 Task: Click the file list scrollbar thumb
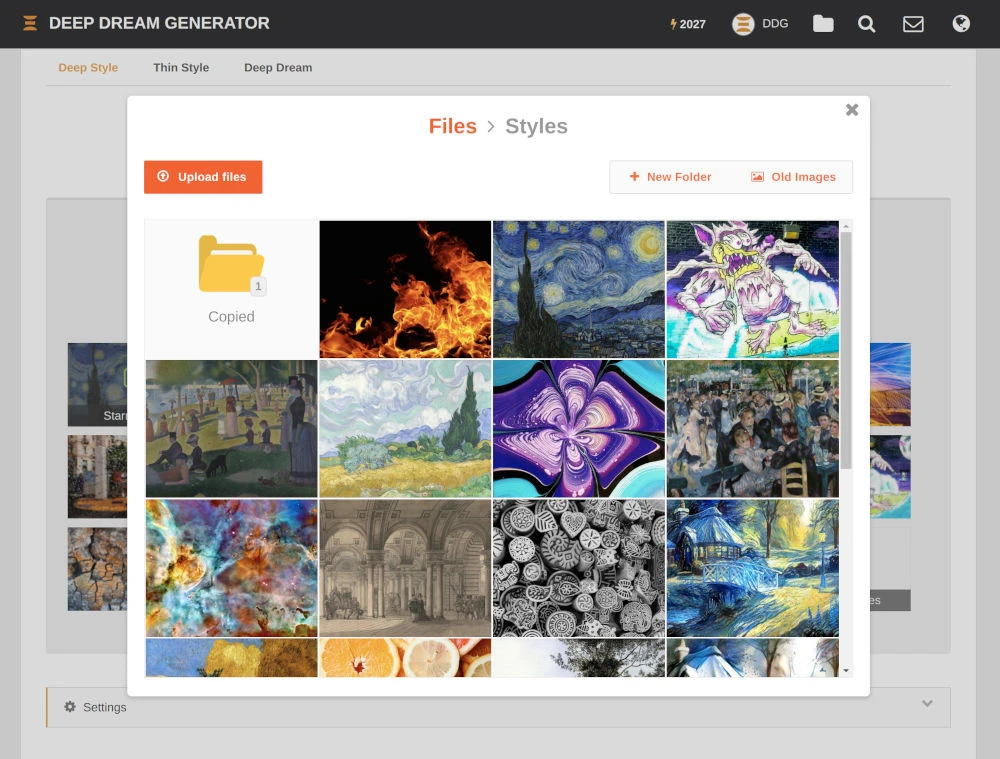point(846,350)
